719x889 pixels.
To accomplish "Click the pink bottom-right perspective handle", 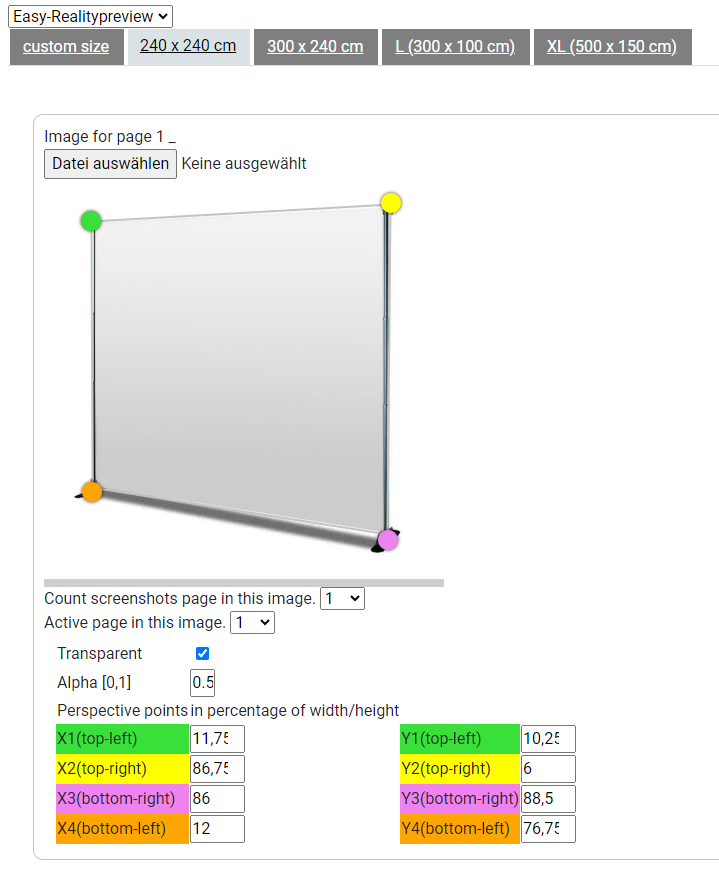I will click(388, 540).
